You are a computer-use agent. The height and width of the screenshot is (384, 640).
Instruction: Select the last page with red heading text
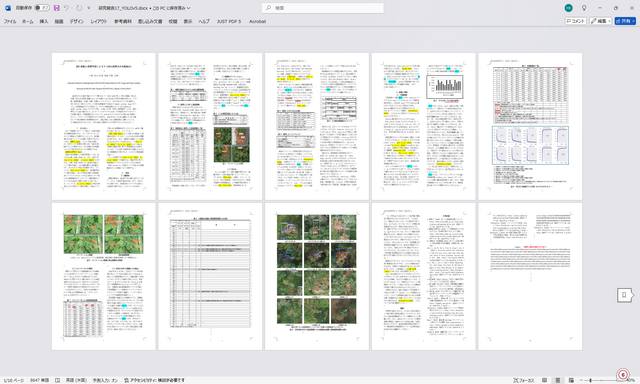pos(530,276)
